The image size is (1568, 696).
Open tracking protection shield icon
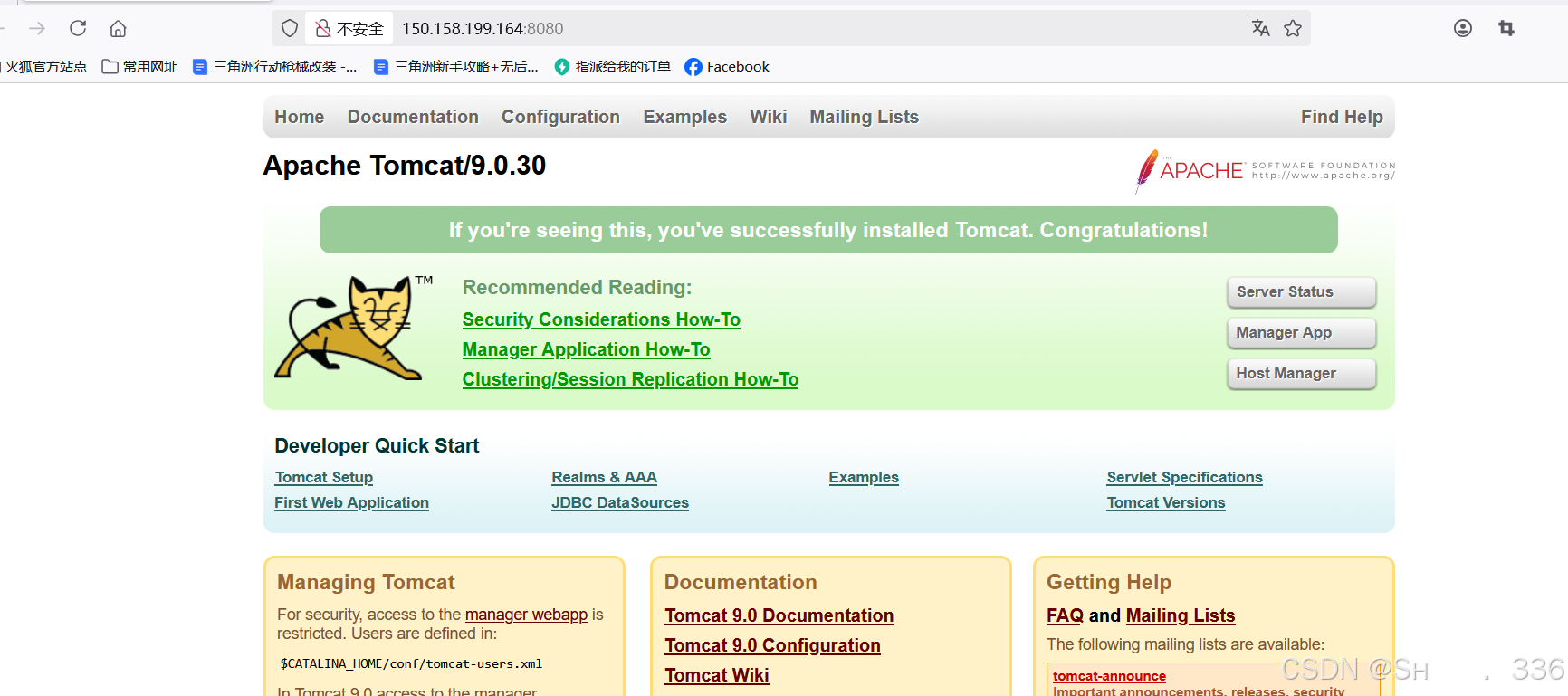(290, 29)
